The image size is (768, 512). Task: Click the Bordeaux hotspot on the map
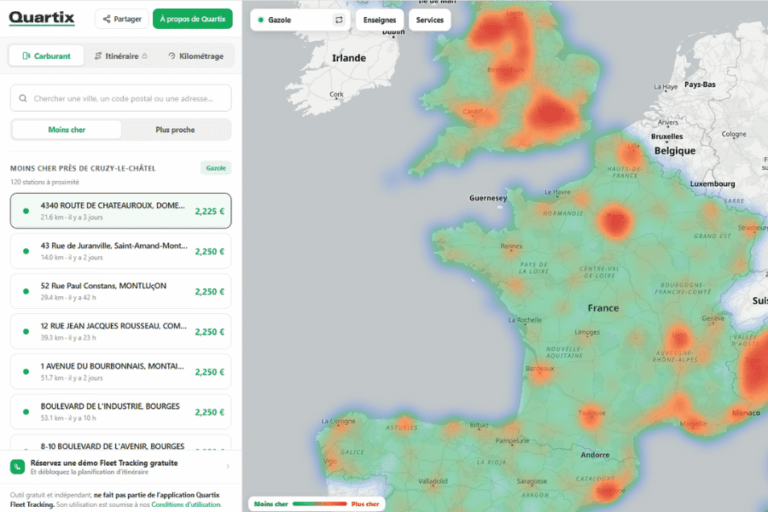(x=540, y=370)
